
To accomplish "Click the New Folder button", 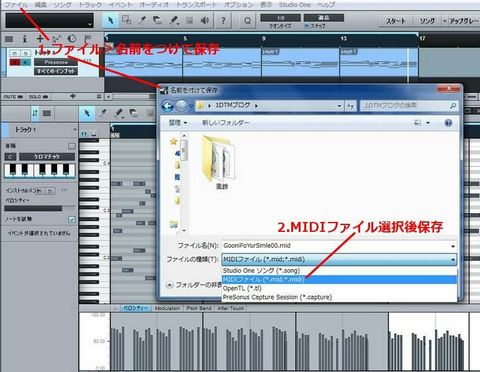I will pyautogui.click(x=226, y=123).
